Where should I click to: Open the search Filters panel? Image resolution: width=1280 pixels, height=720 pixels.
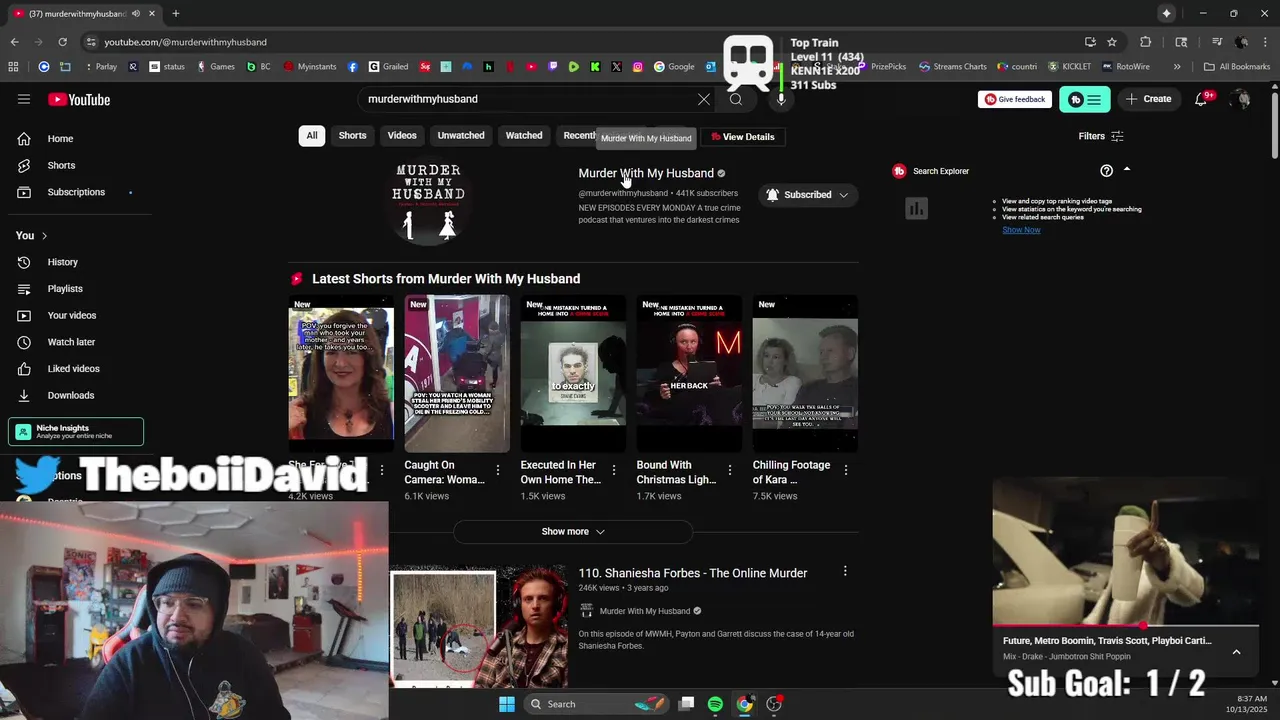point(1101,136)
